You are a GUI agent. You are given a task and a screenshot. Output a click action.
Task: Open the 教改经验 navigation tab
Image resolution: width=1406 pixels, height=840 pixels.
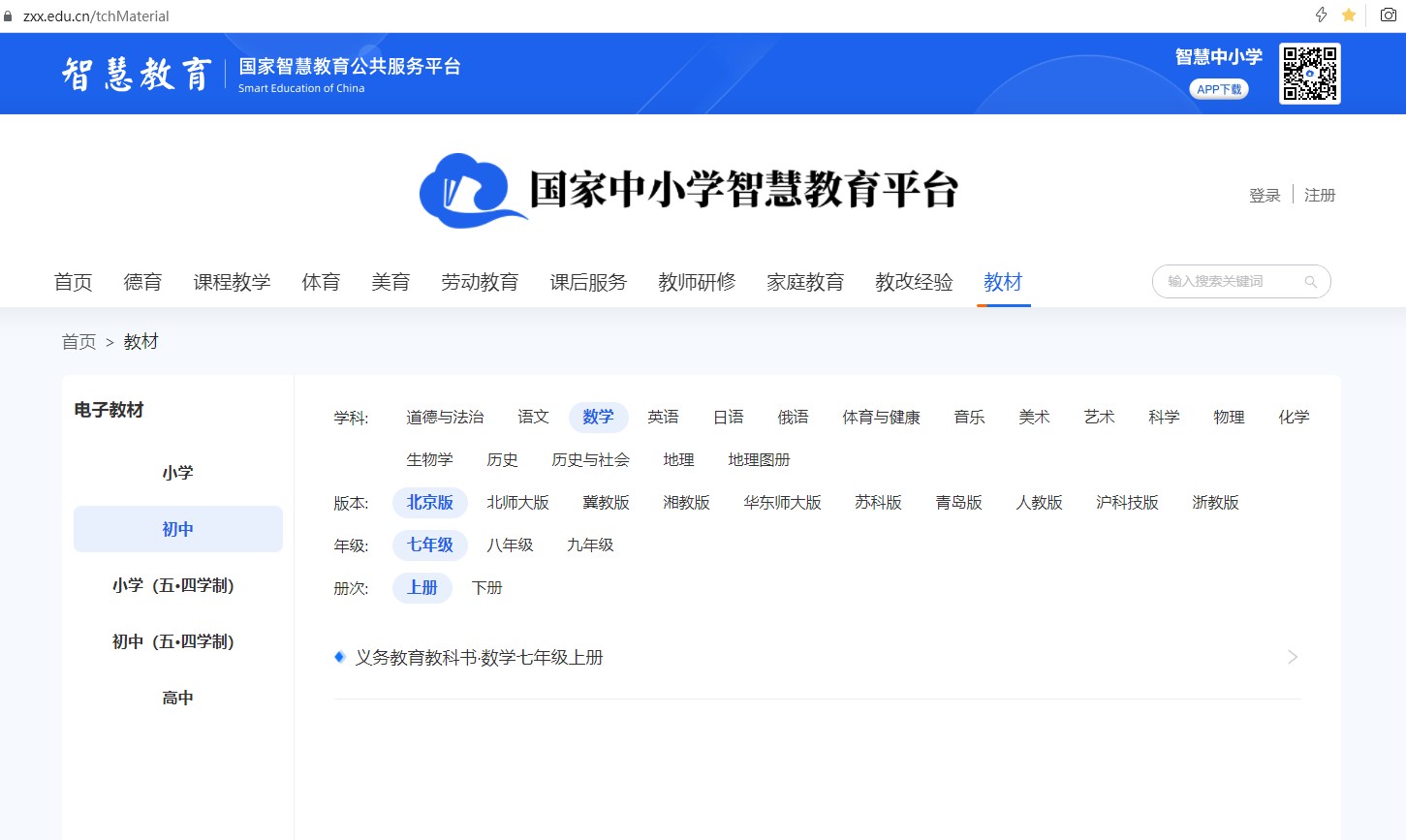[x=915, y=282]
